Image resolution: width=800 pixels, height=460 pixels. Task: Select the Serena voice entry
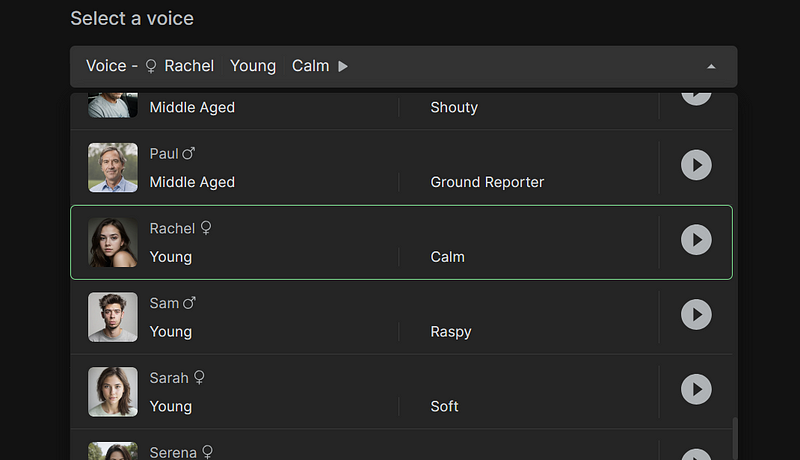coord(402,445)
